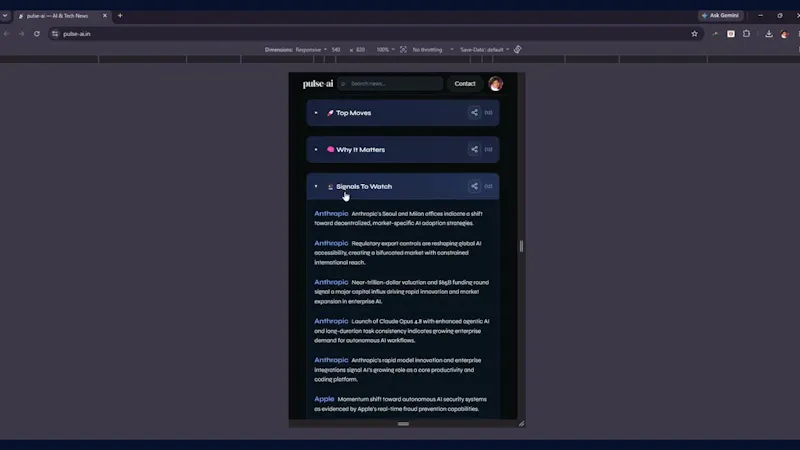Share the Top Moves section
The image size is (800, 450).
(x=474, y=113)
